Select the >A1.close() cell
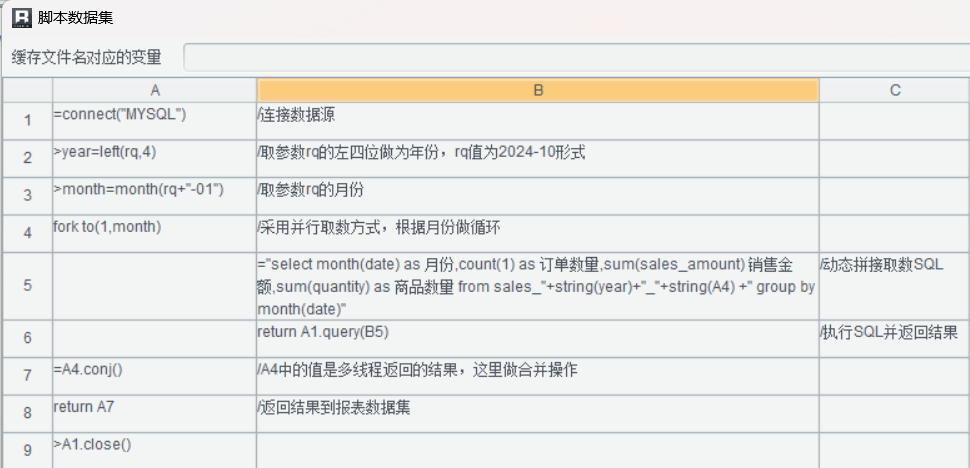The width and height of the screenshot is (970, 468). pos(154,449)
